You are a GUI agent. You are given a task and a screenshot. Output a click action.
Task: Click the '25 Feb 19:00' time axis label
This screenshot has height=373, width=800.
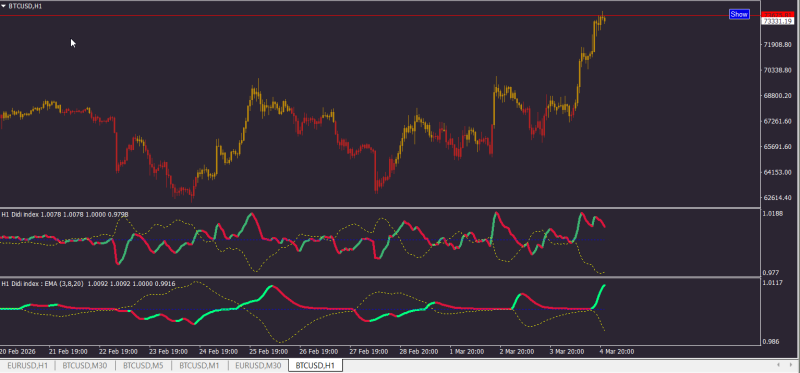click(x=268, y=352)
